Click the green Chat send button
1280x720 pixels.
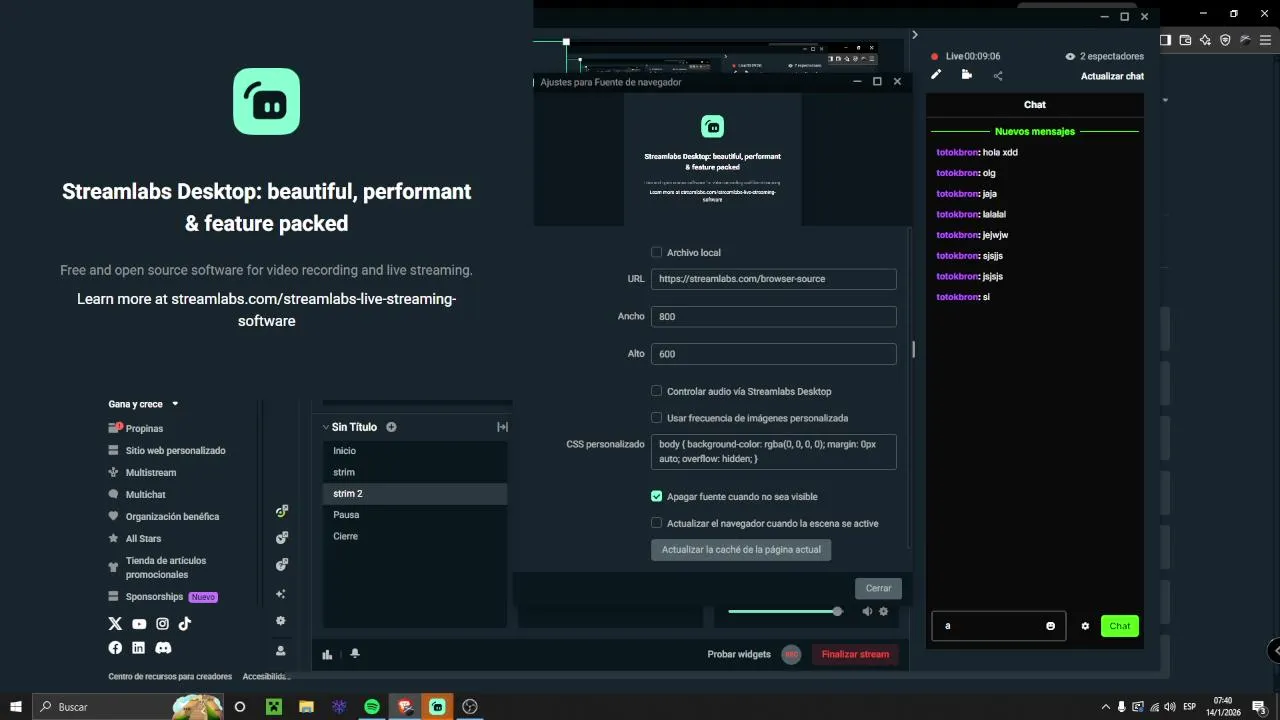(1120, 626)
